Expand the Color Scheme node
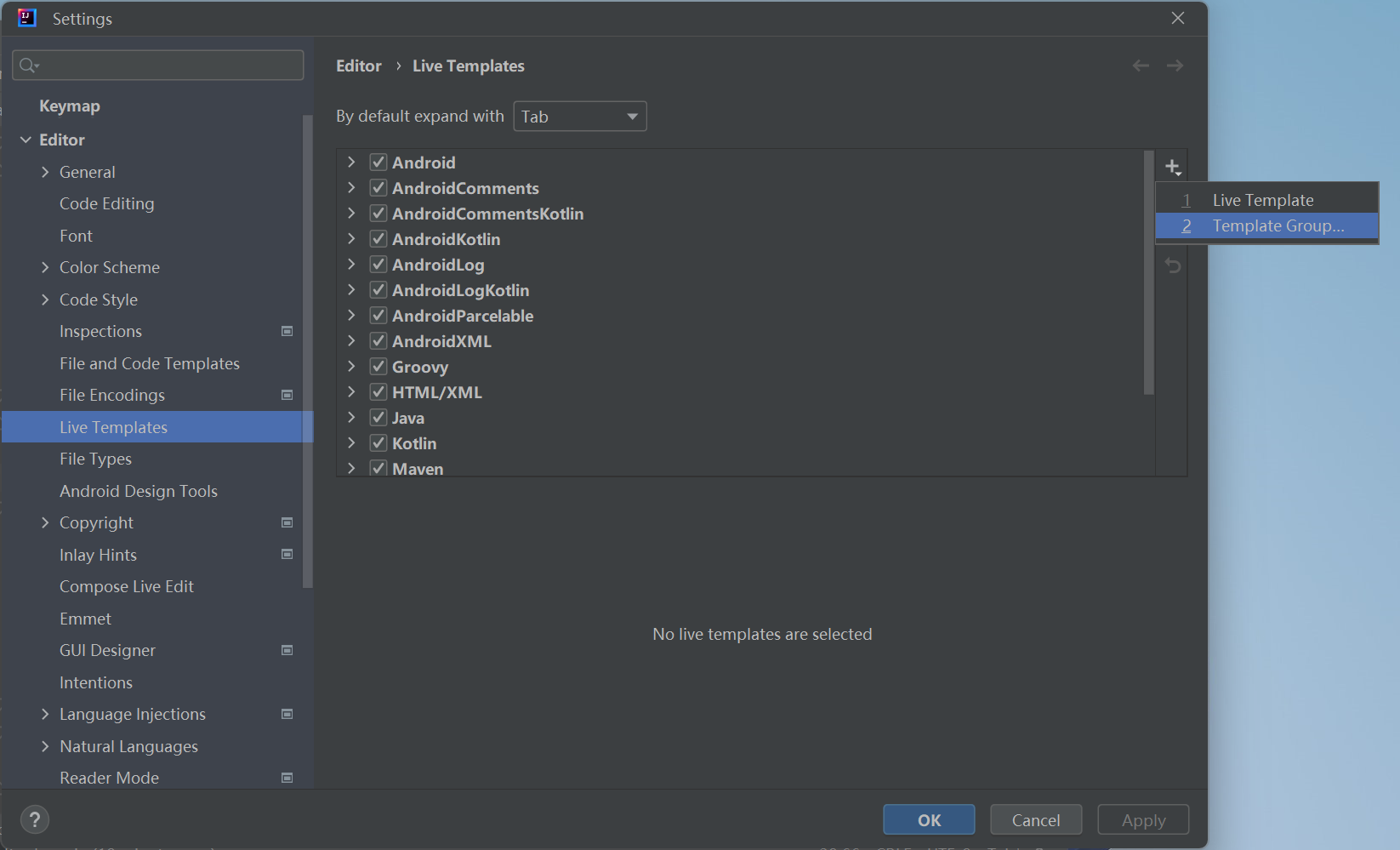The height and width of the screenshot is (850, 1400). coord(45,267)
